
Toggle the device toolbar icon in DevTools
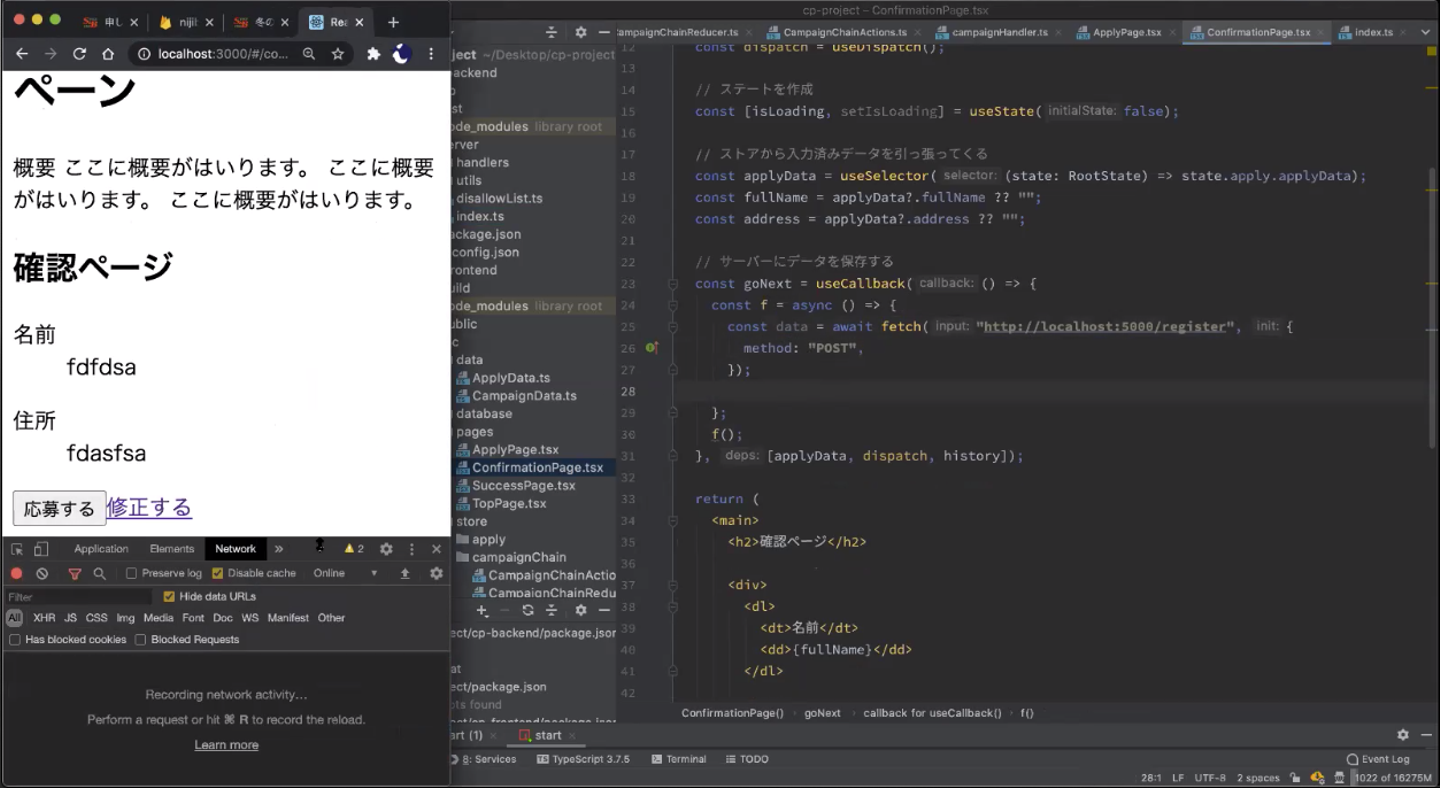click(41, 549)
